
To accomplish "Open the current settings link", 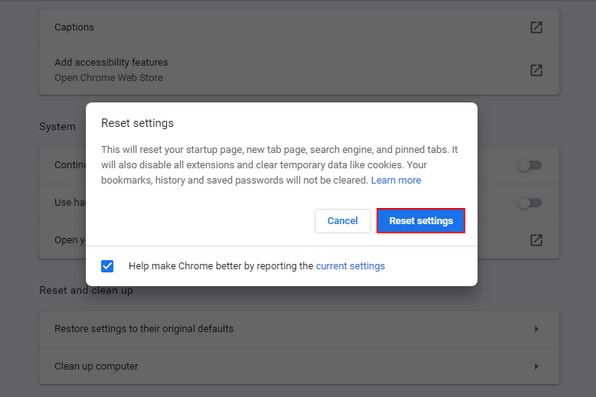I will point(350,266).
